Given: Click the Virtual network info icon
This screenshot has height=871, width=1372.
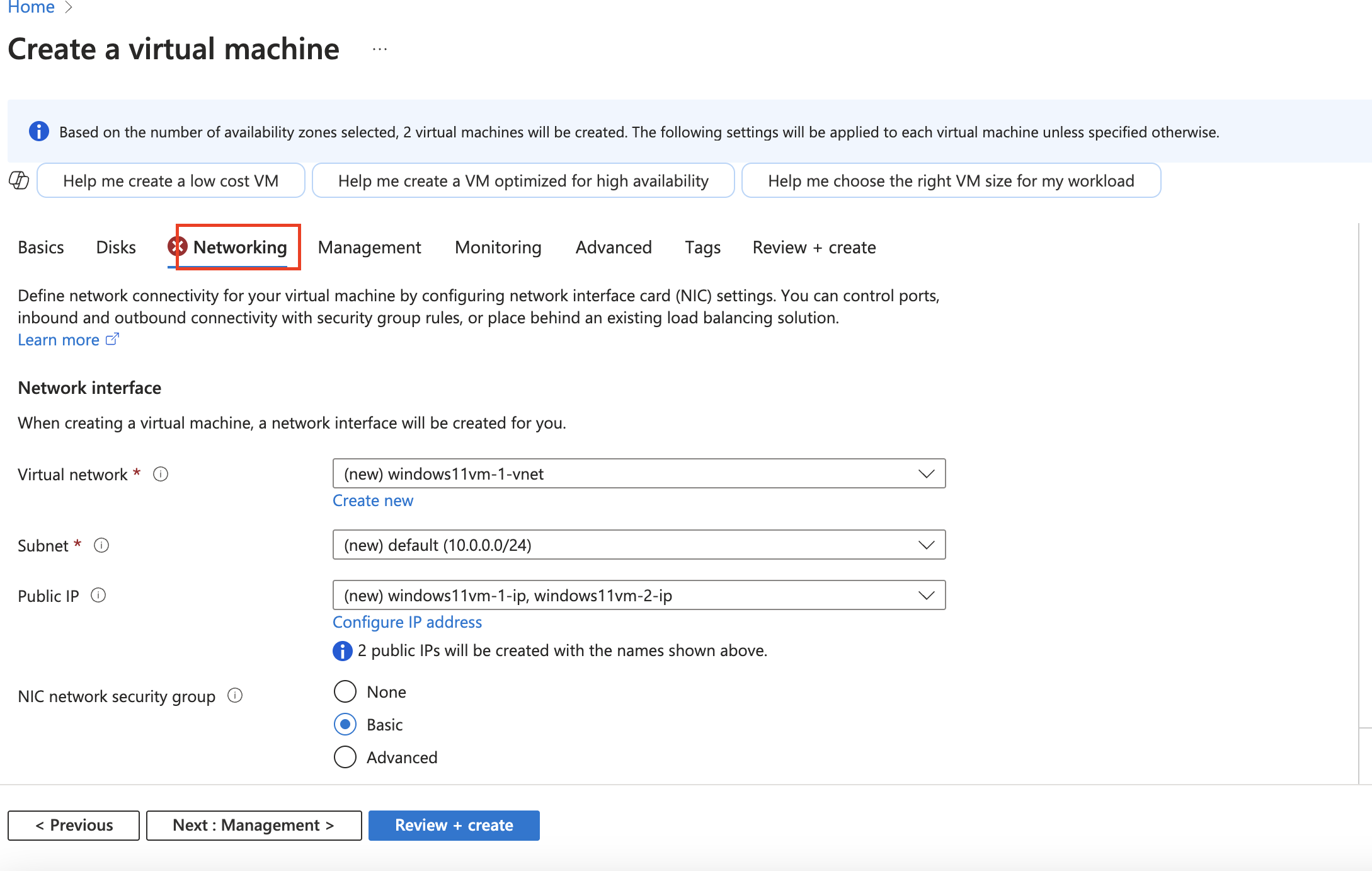Looking at the screenshot, I should [161, 474].
